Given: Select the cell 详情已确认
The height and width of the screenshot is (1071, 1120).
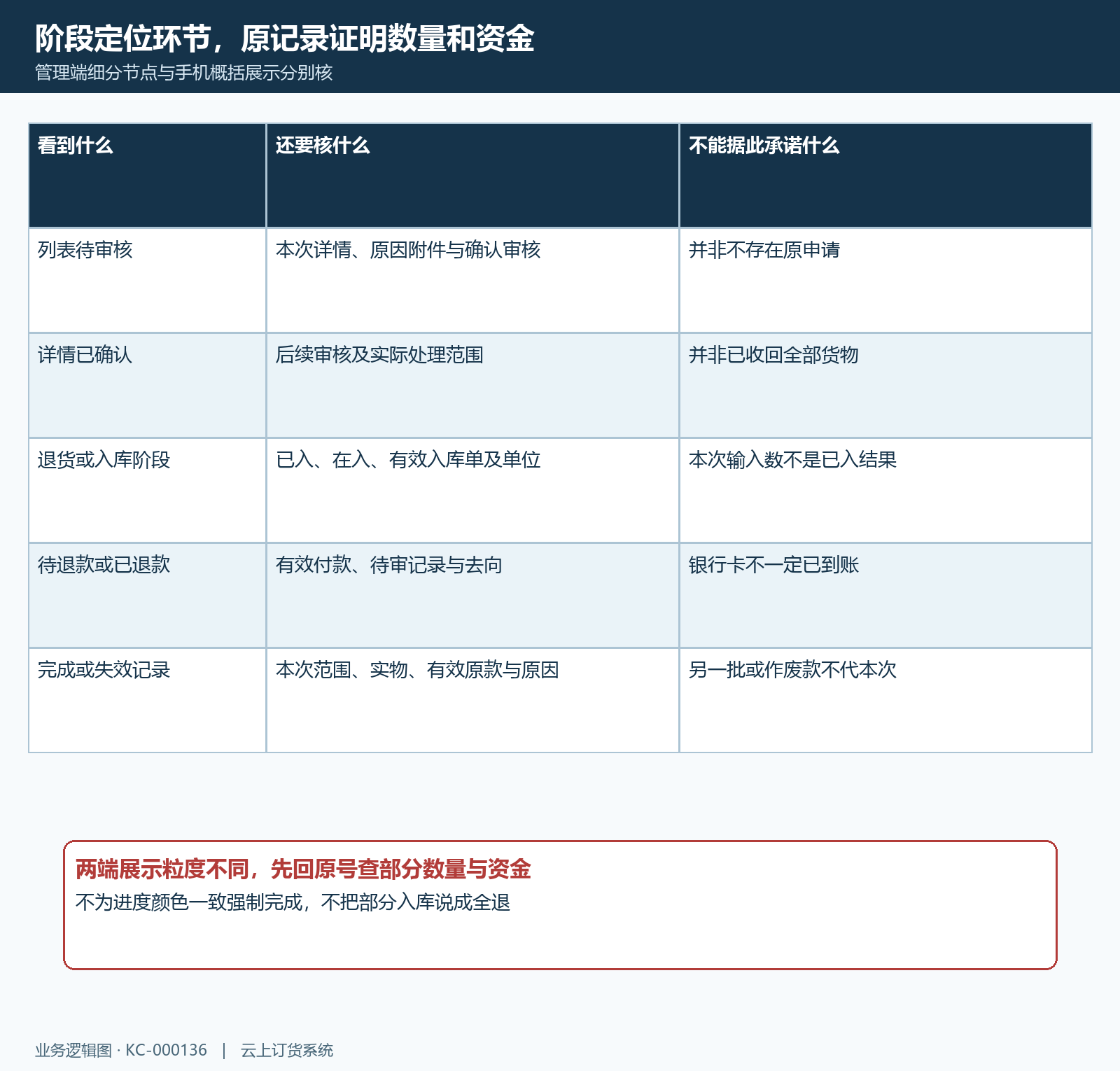Looking at the screenshot, I should (147, 386).
